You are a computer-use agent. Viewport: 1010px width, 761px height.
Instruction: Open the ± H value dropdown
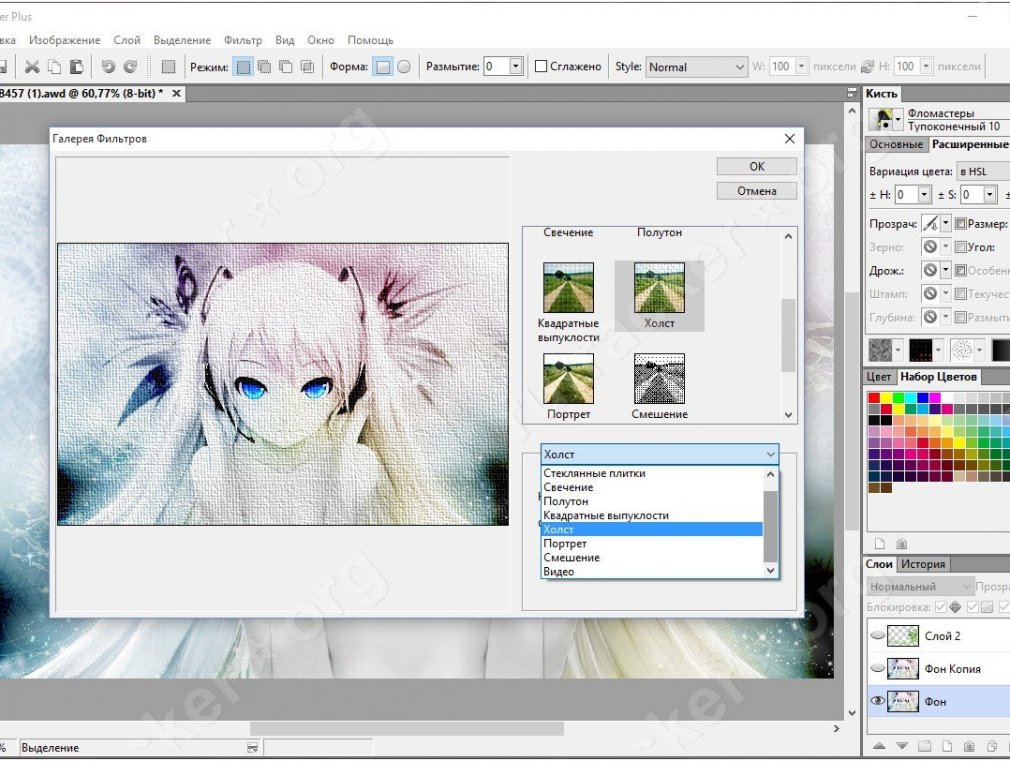(x=924, y=195)
